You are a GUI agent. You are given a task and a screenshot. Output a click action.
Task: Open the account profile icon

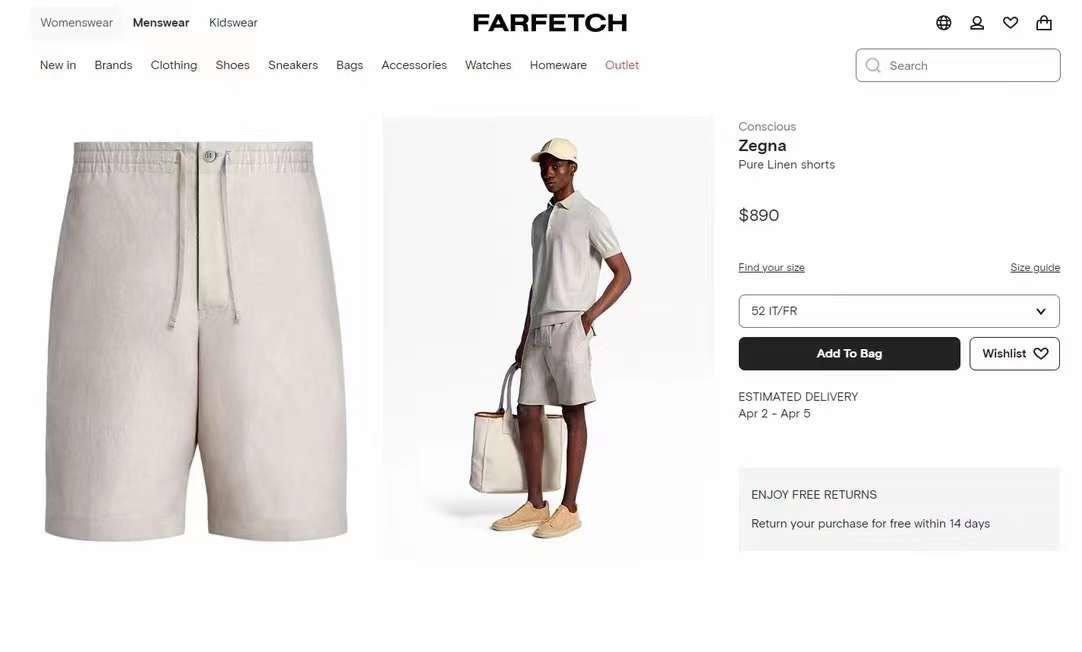[977, 23]
